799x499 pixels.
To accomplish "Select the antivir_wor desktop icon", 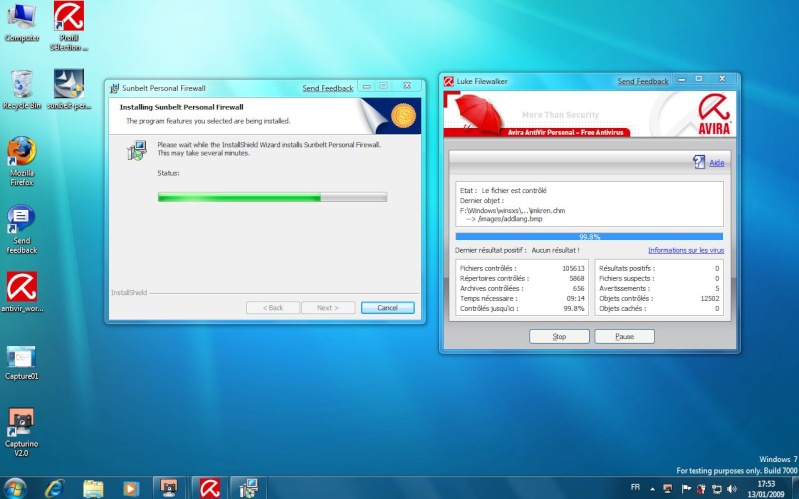I will point(21,292).
